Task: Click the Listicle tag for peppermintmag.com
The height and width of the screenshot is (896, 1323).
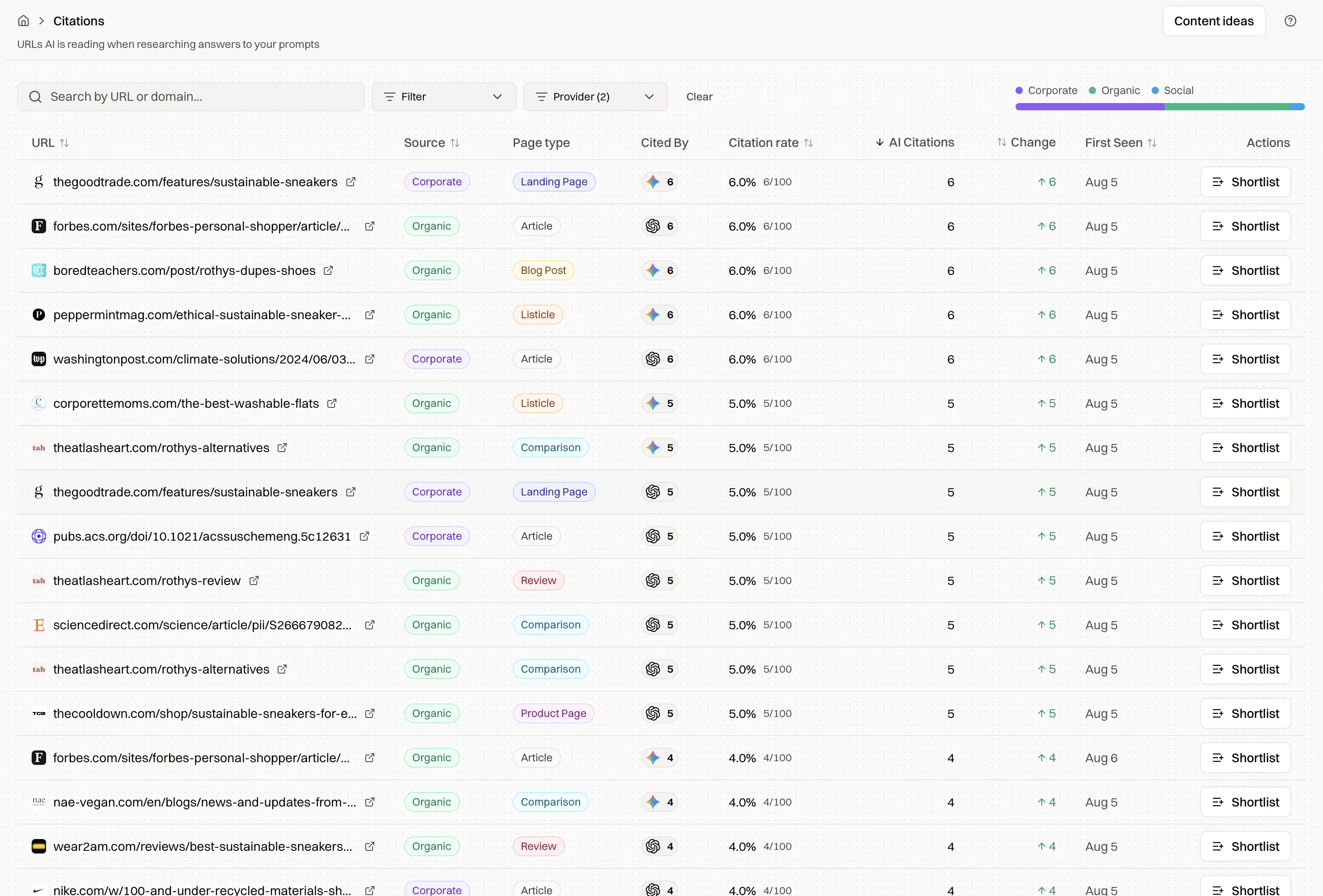Action: click(538, 315)
